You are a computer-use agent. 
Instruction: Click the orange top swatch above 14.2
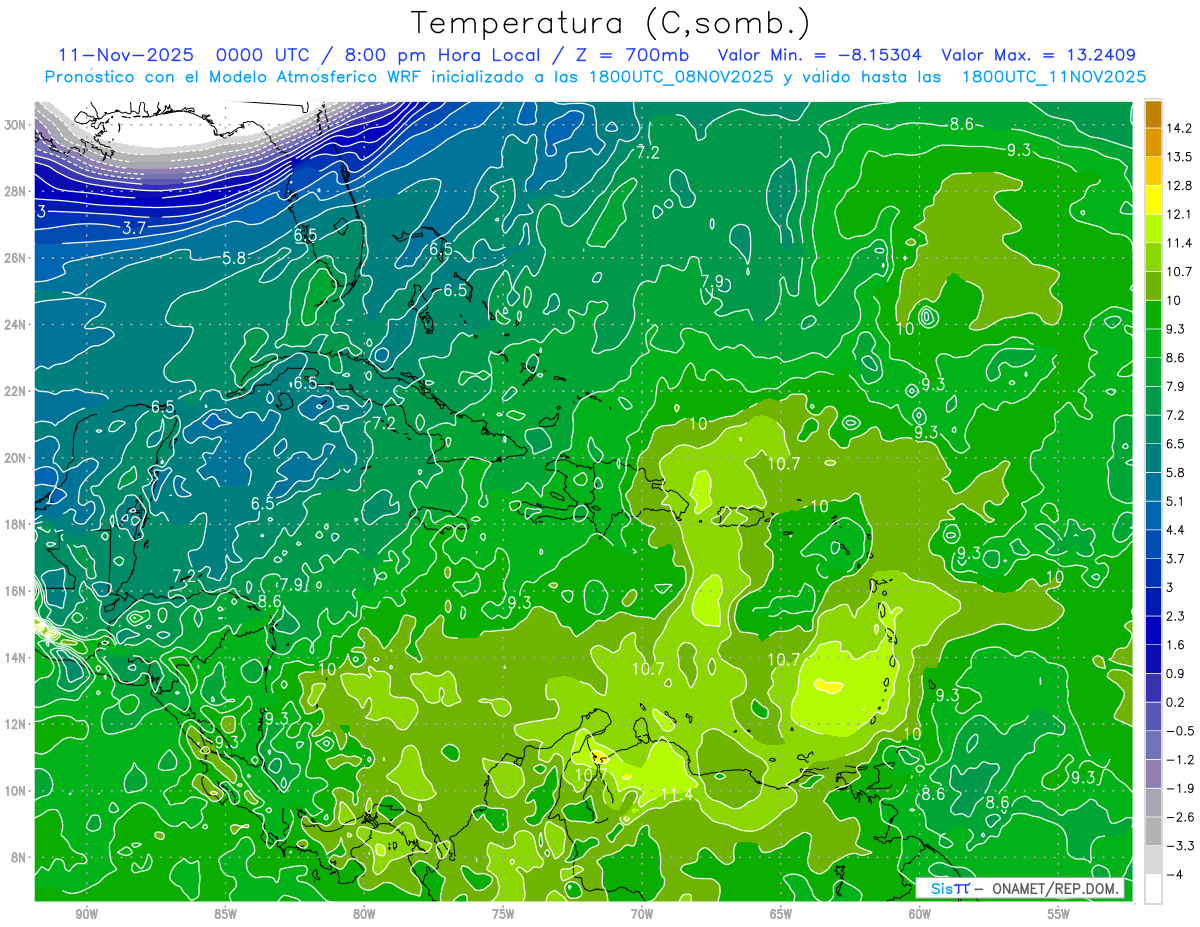tap(1153, 114)
